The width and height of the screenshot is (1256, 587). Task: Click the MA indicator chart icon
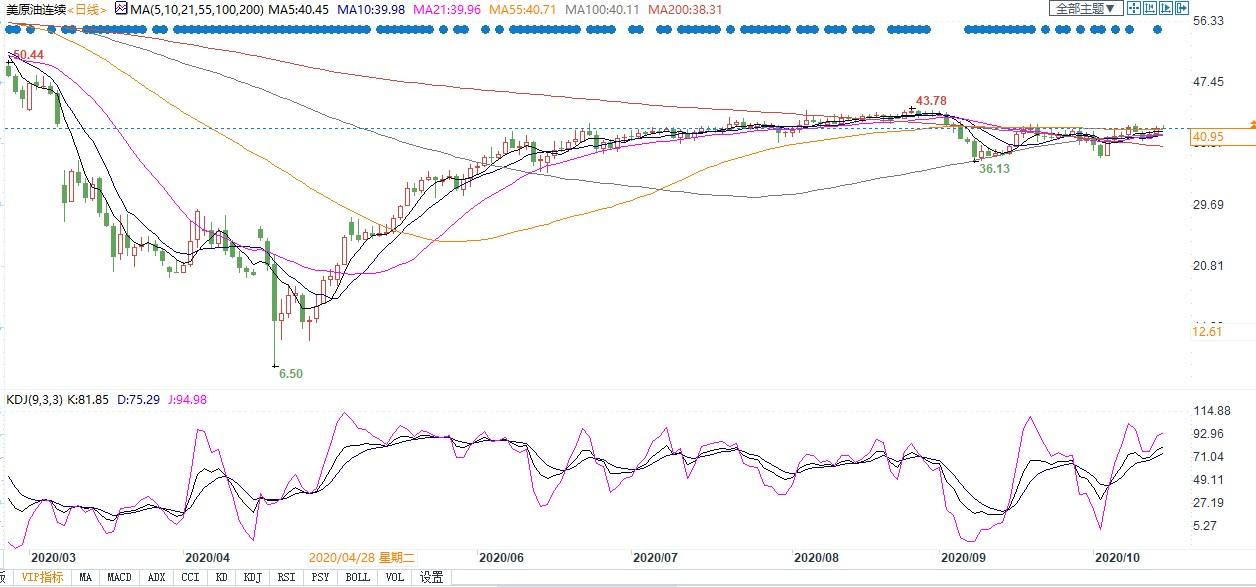click(121, 9)
